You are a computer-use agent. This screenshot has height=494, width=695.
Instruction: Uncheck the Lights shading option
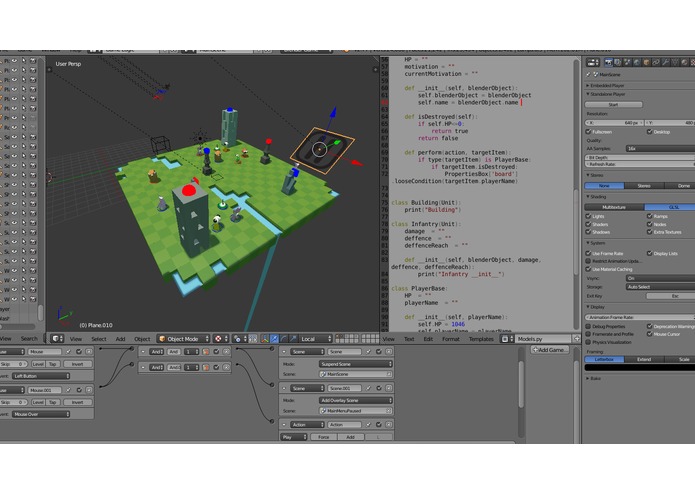589,216
